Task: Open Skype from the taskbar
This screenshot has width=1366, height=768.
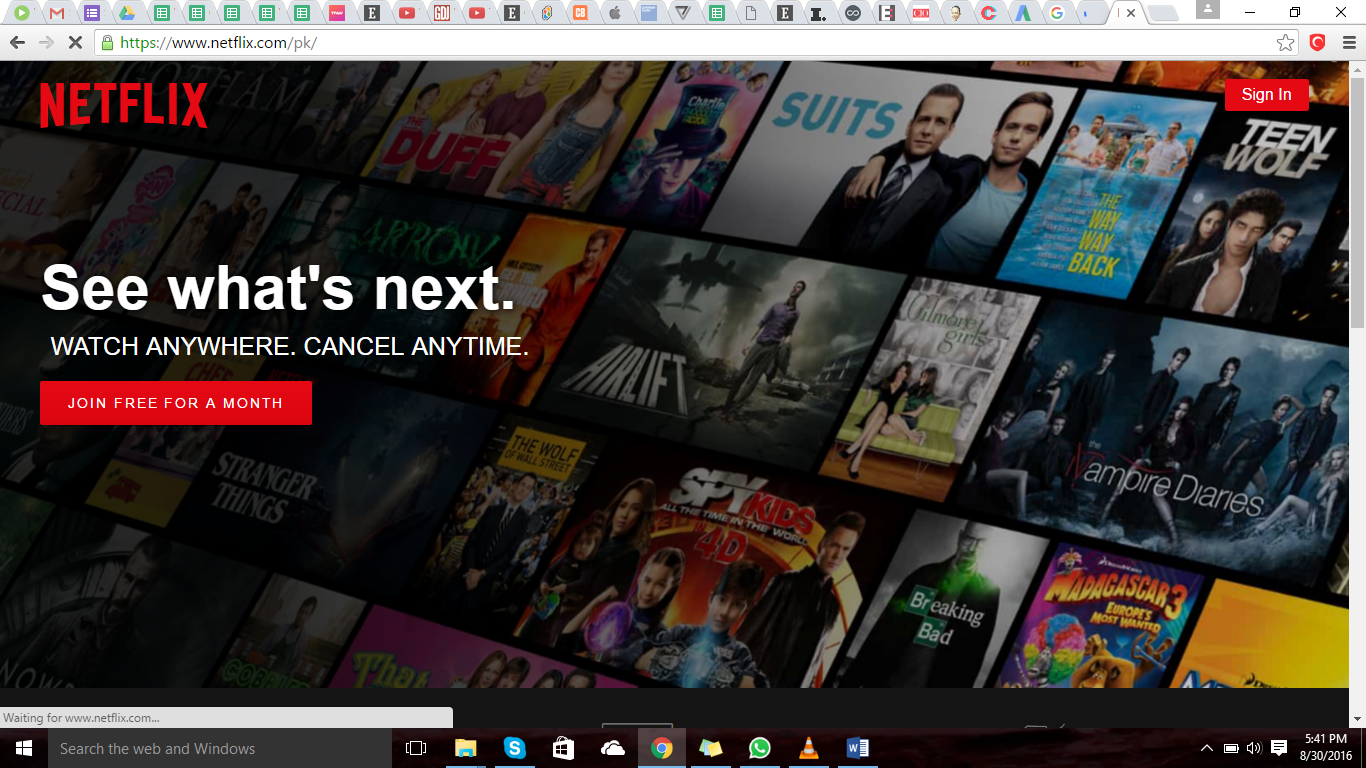Action: [514, 748]
